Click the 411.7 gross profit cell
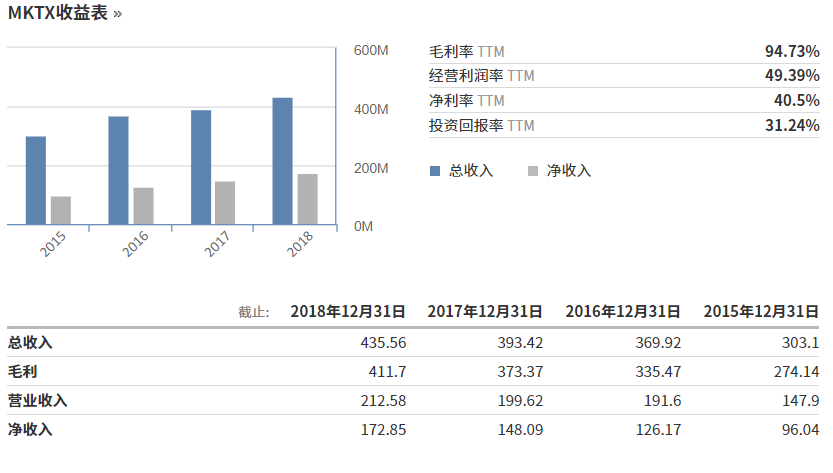833x473 pixels. (x=387, y=372)
